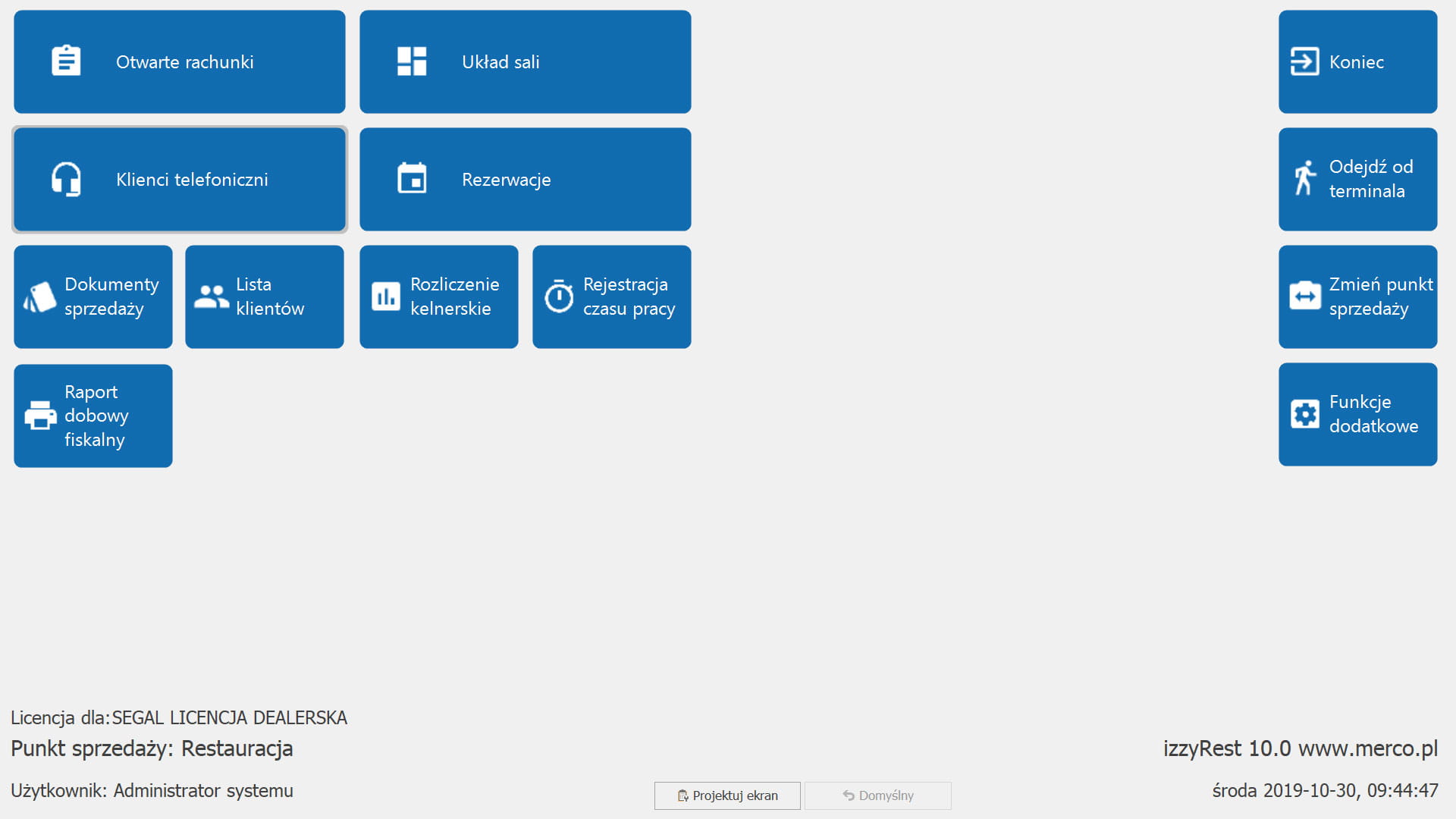Open Otwarte rachunki tile text
The width and height of the screenshot is (1456, 819).
184,62
